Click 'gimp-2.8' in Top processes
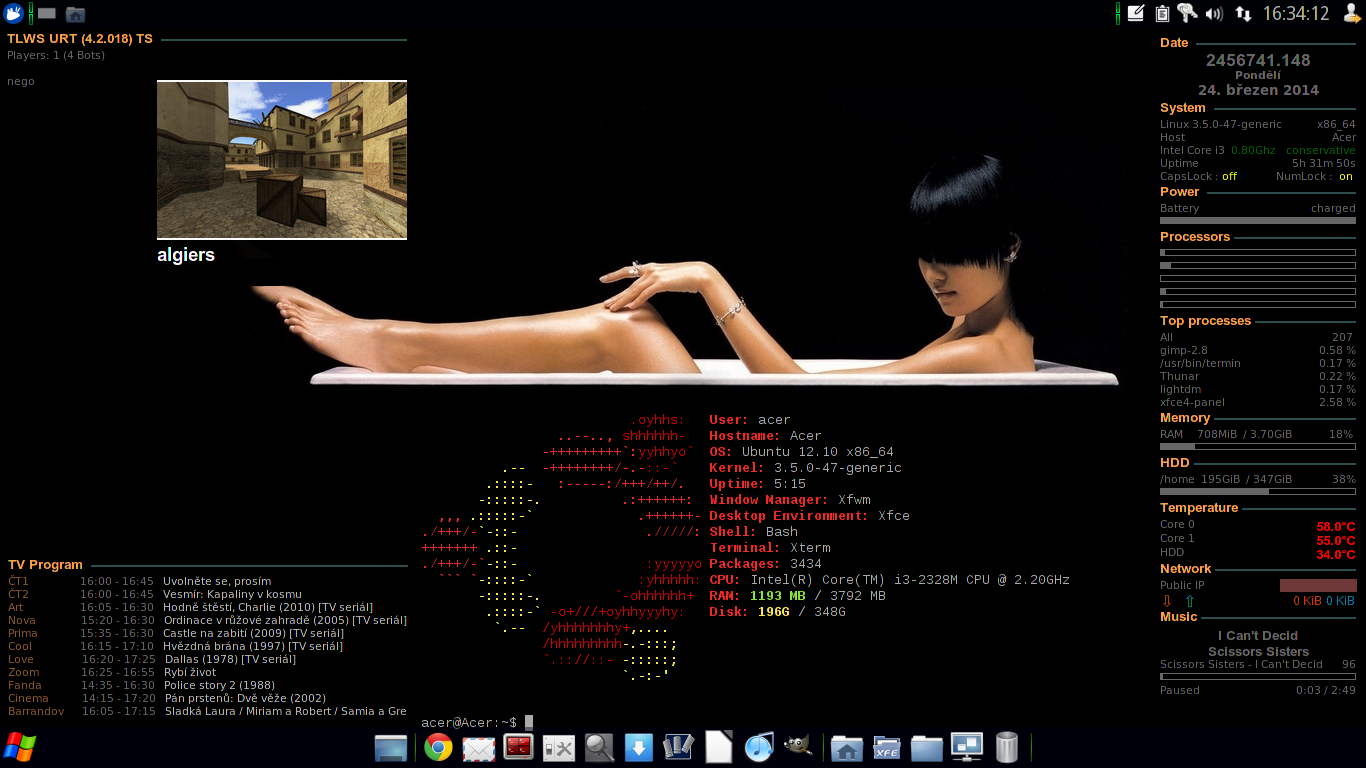Screen dimensions: 1366x768 click(x=1184, y=350)
